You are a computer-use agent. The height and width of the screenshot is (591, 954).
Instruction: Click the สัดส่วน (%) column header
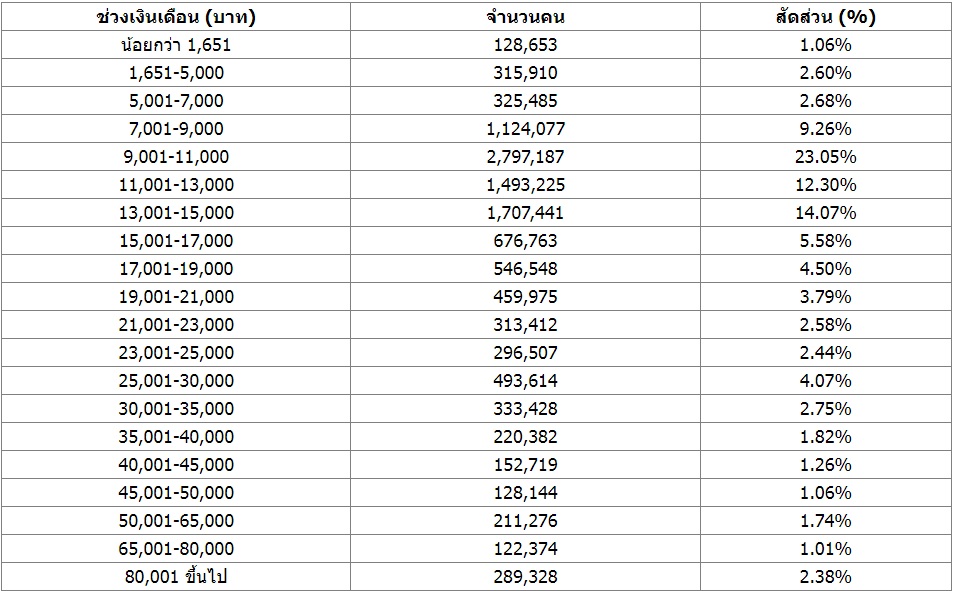click(826, 16)
